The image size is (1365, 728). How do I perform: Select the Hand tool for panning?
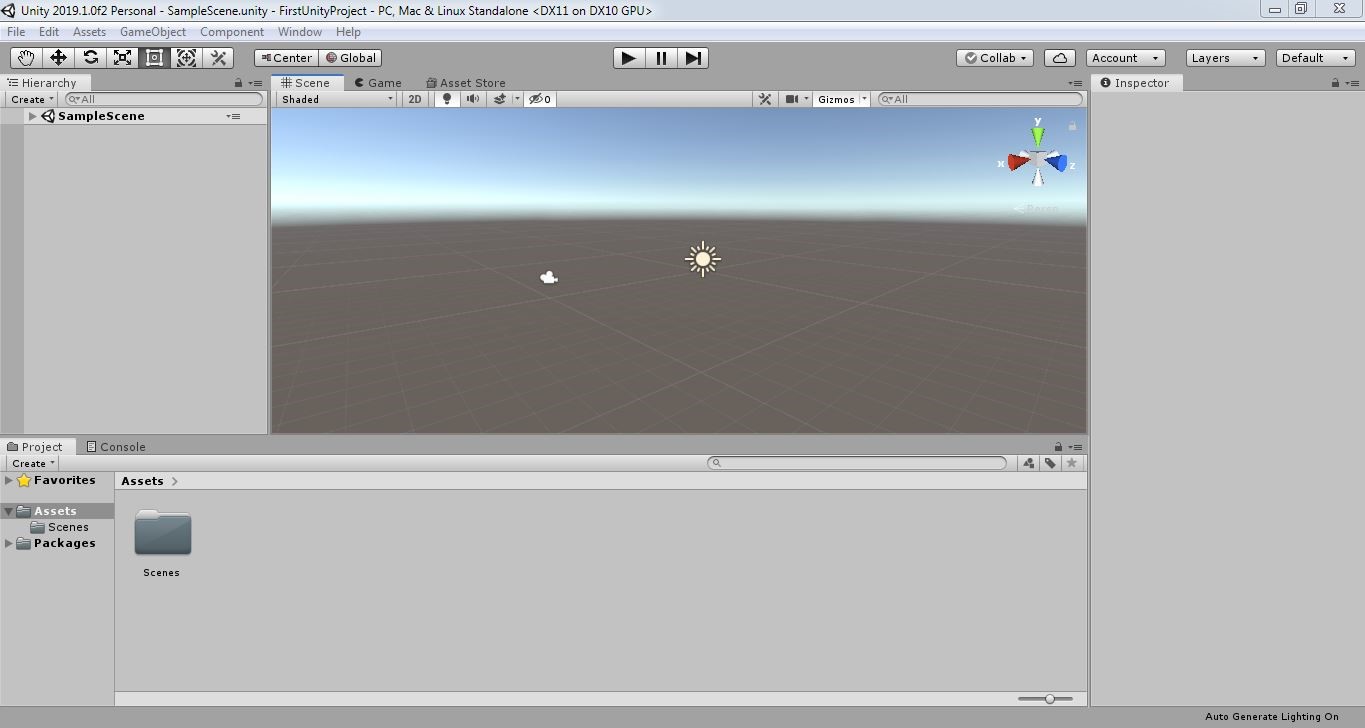coord(25,57)
